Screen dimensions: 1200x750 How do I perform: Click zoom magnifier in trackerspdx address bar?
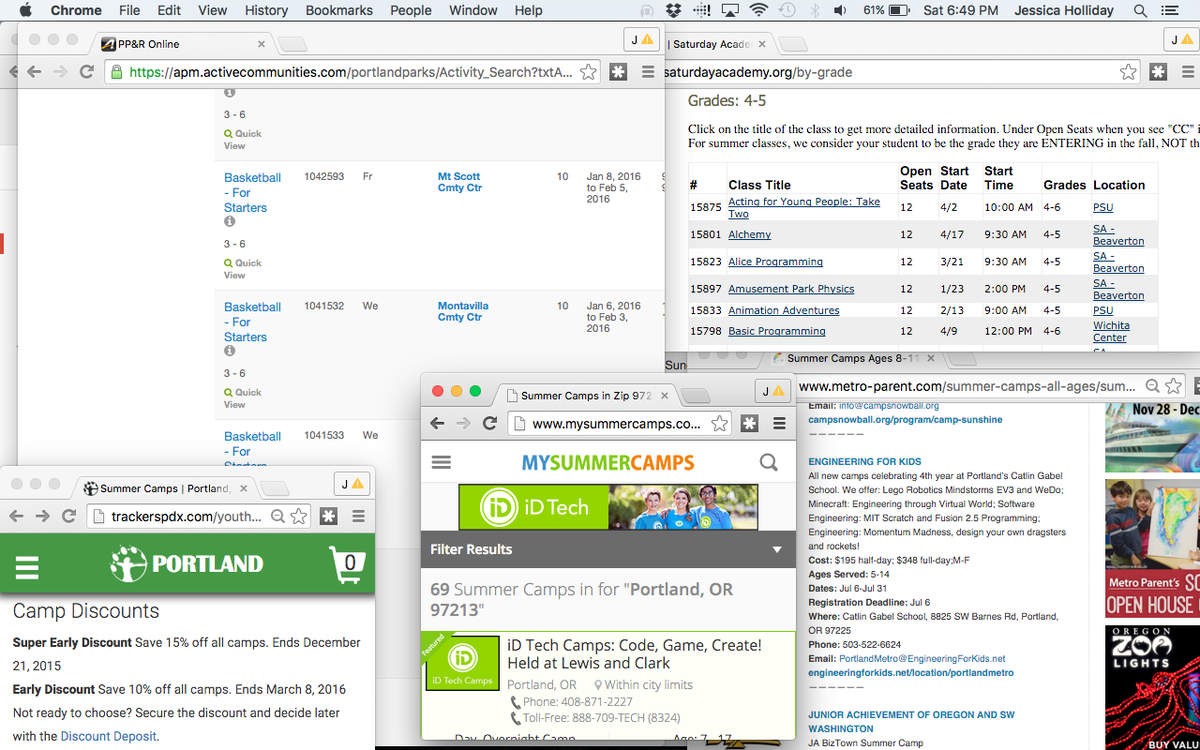pyautogui.click(x=278, y=516)
